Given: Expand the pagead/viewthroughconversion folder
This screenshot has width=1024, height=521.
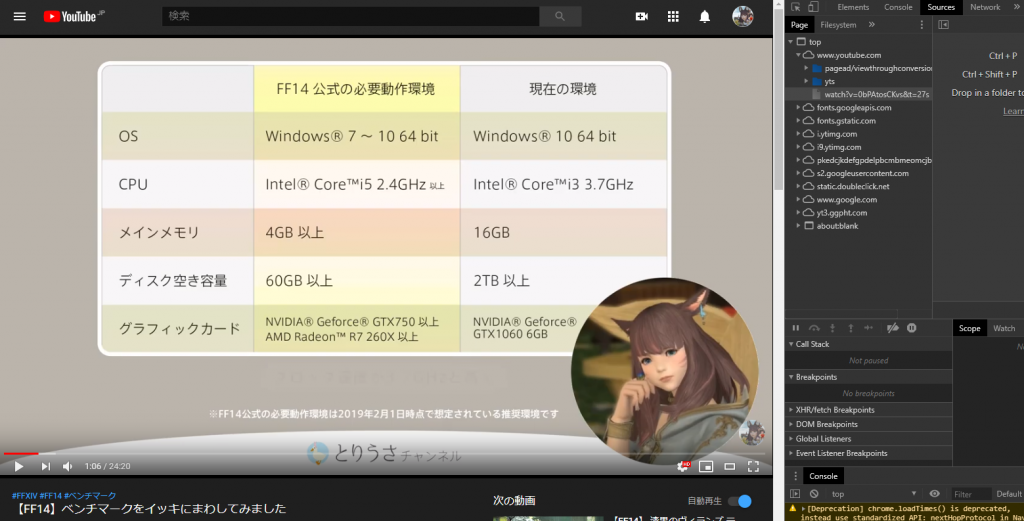Looking at the screenshot, I should (x=806, y=68).
